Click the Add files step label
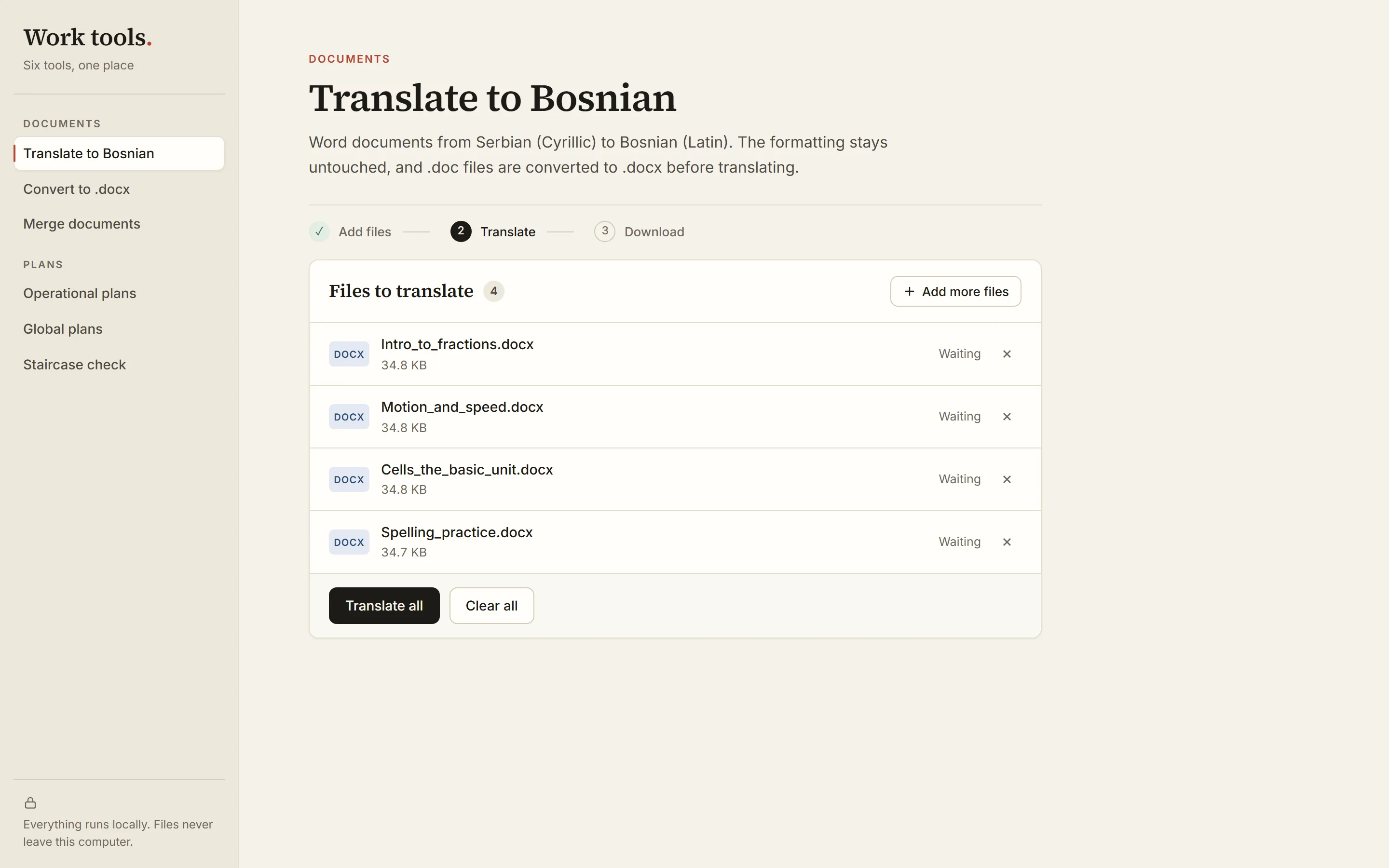 tap(365, 232)
